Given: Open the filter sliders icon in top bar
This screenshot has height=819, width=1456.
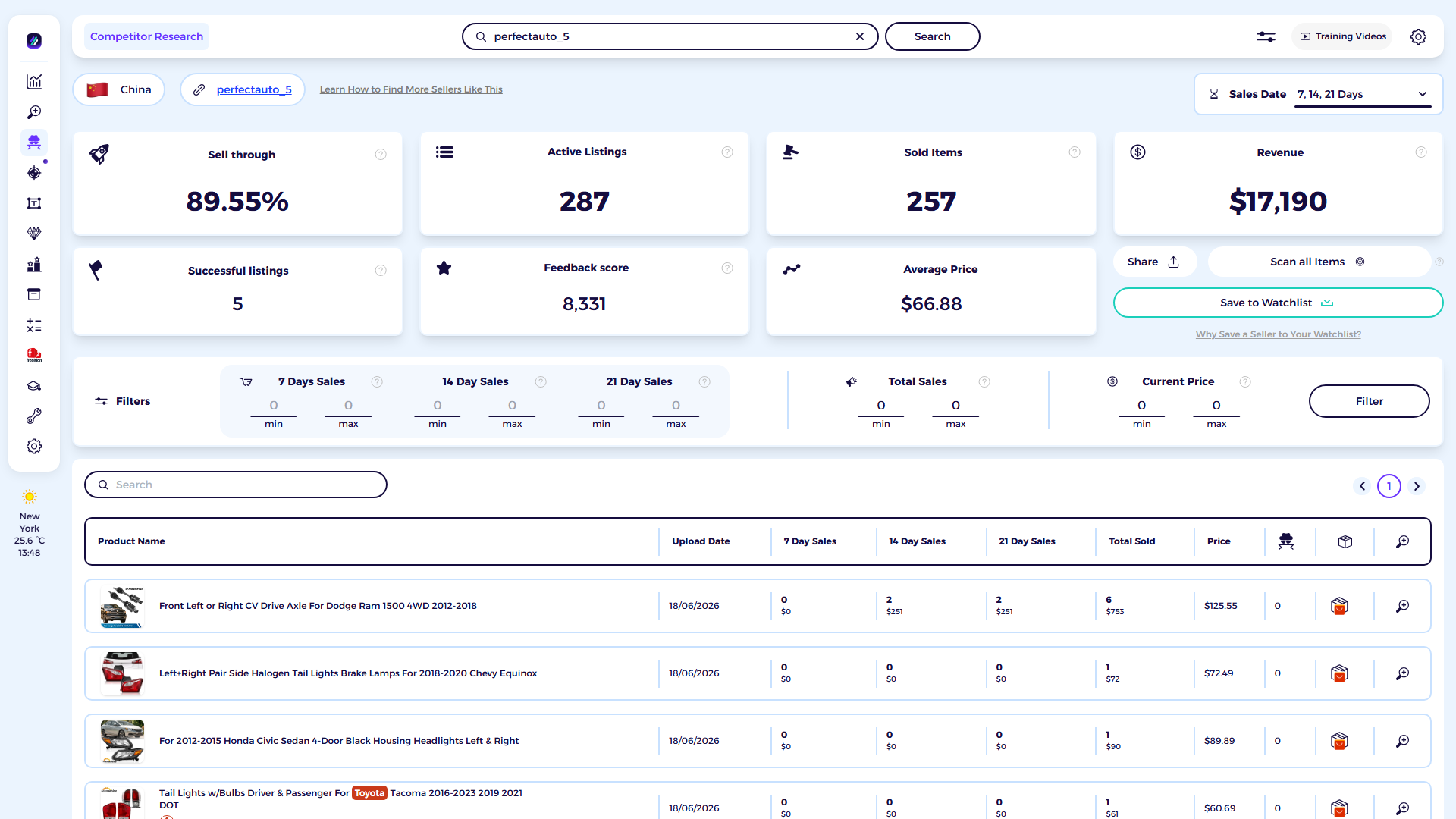Looking at the screenshot, I should click(1266, 36).
